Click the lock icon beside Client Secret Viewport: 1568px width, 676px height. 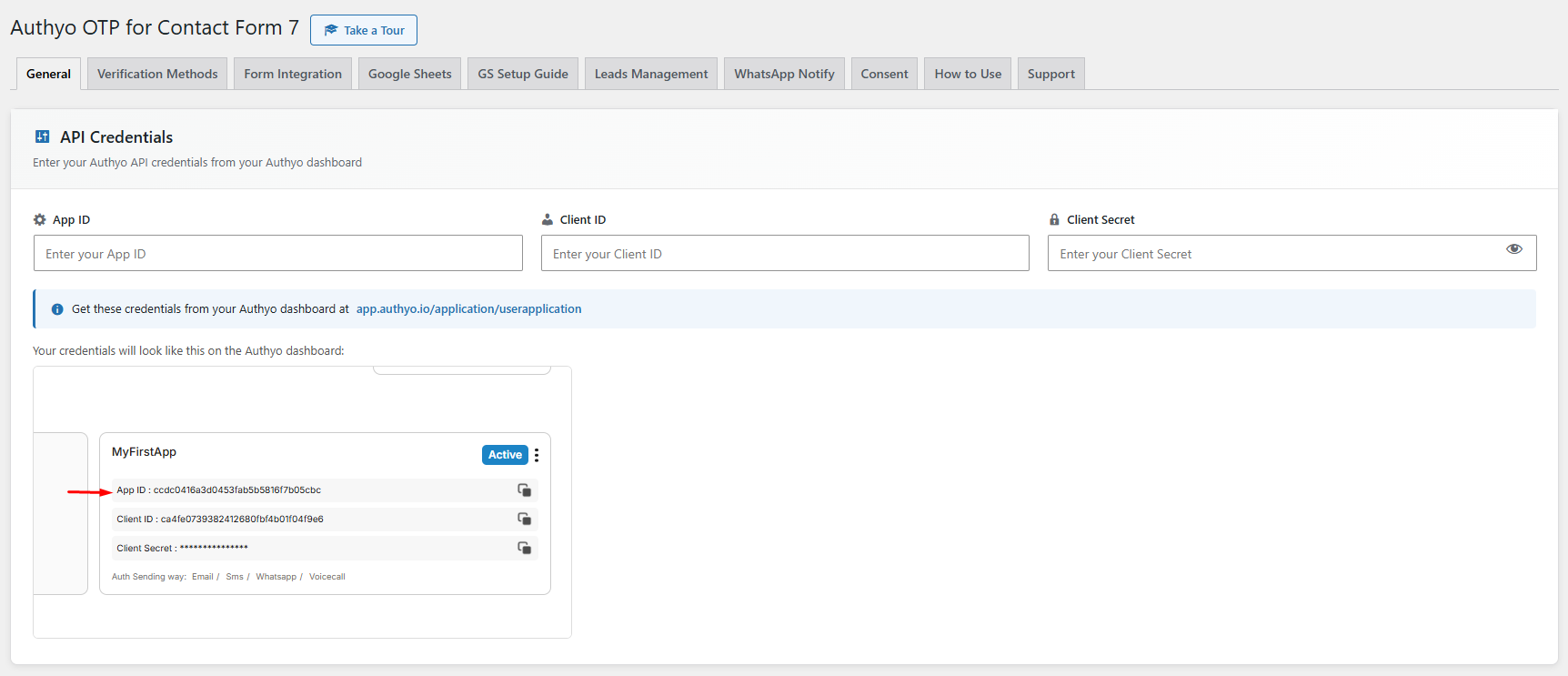pyautogui.click(x=1054, y=219)
